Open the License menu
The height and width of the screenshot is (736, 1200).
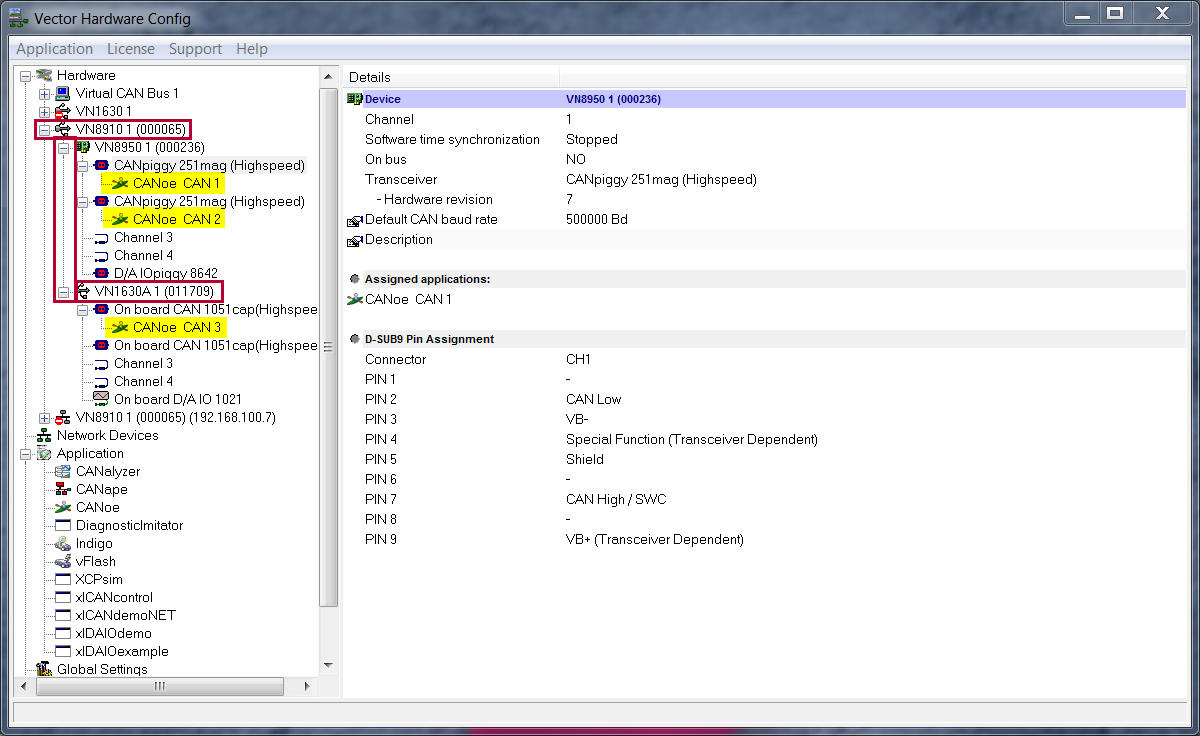click(x=131, y=49)
